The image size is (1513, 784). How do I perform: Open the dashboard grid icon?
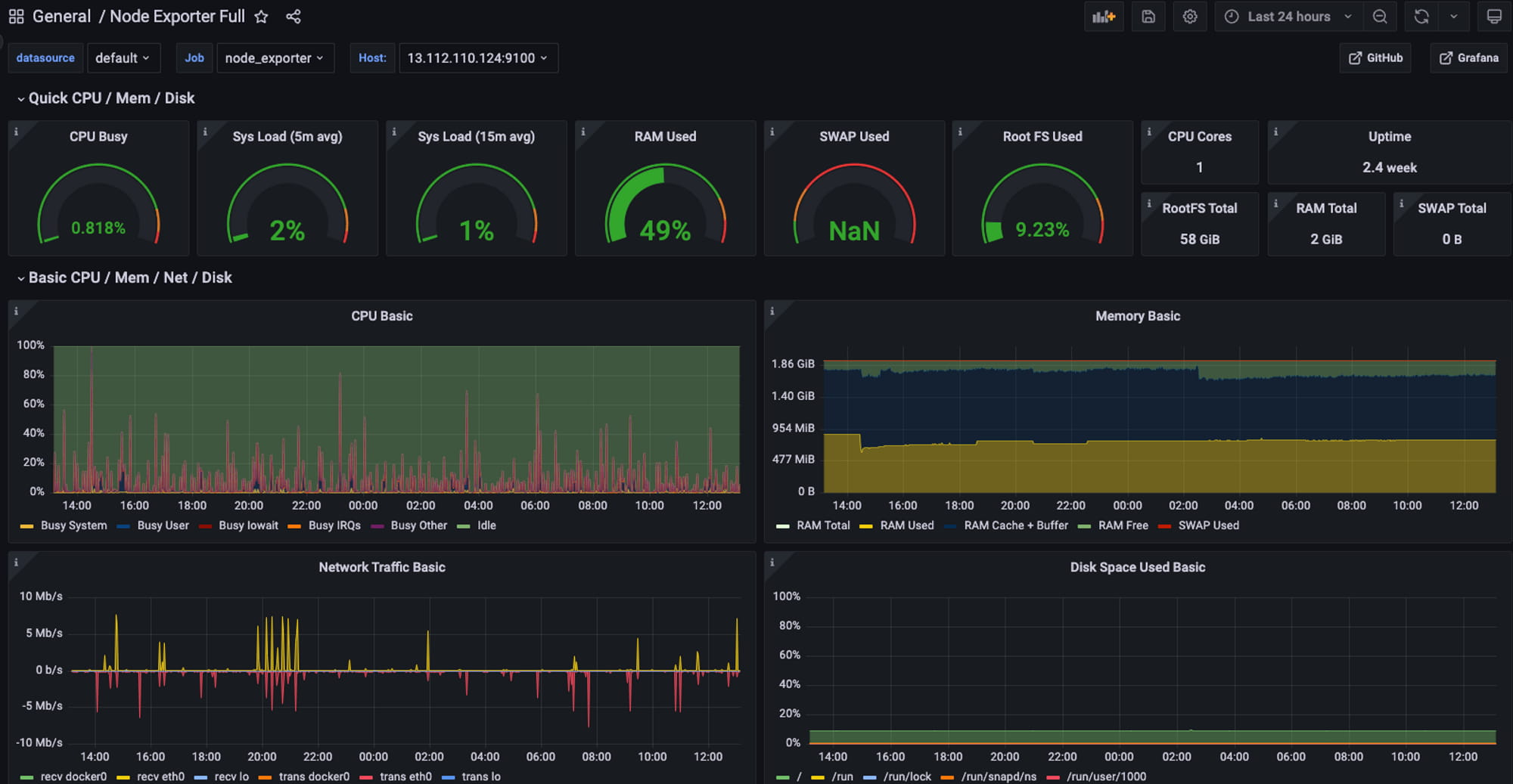point(16,17)
